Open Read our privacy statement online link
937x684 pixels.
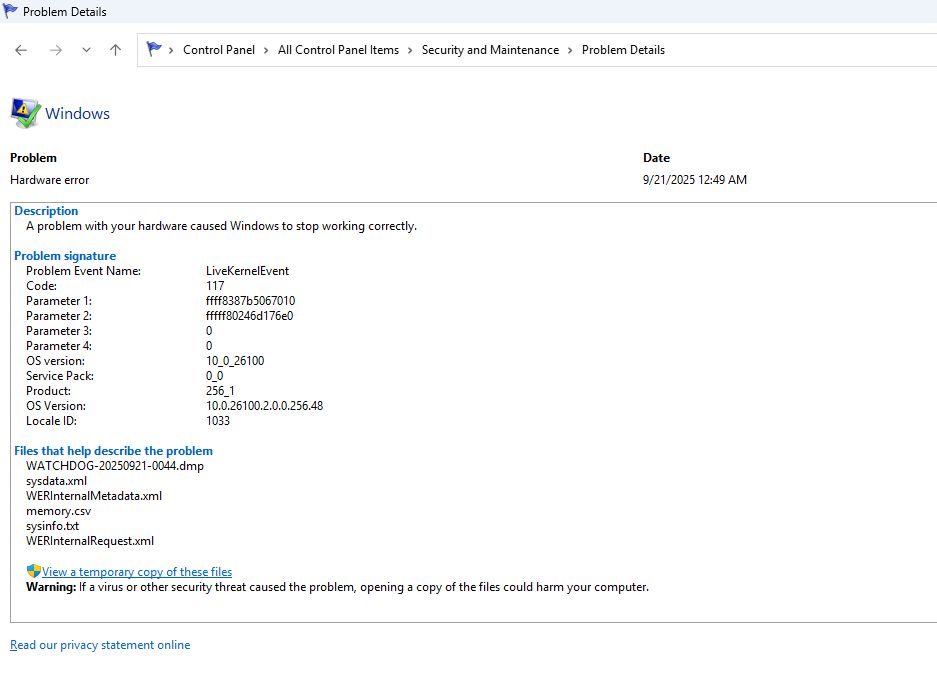[x=100, y=645]
